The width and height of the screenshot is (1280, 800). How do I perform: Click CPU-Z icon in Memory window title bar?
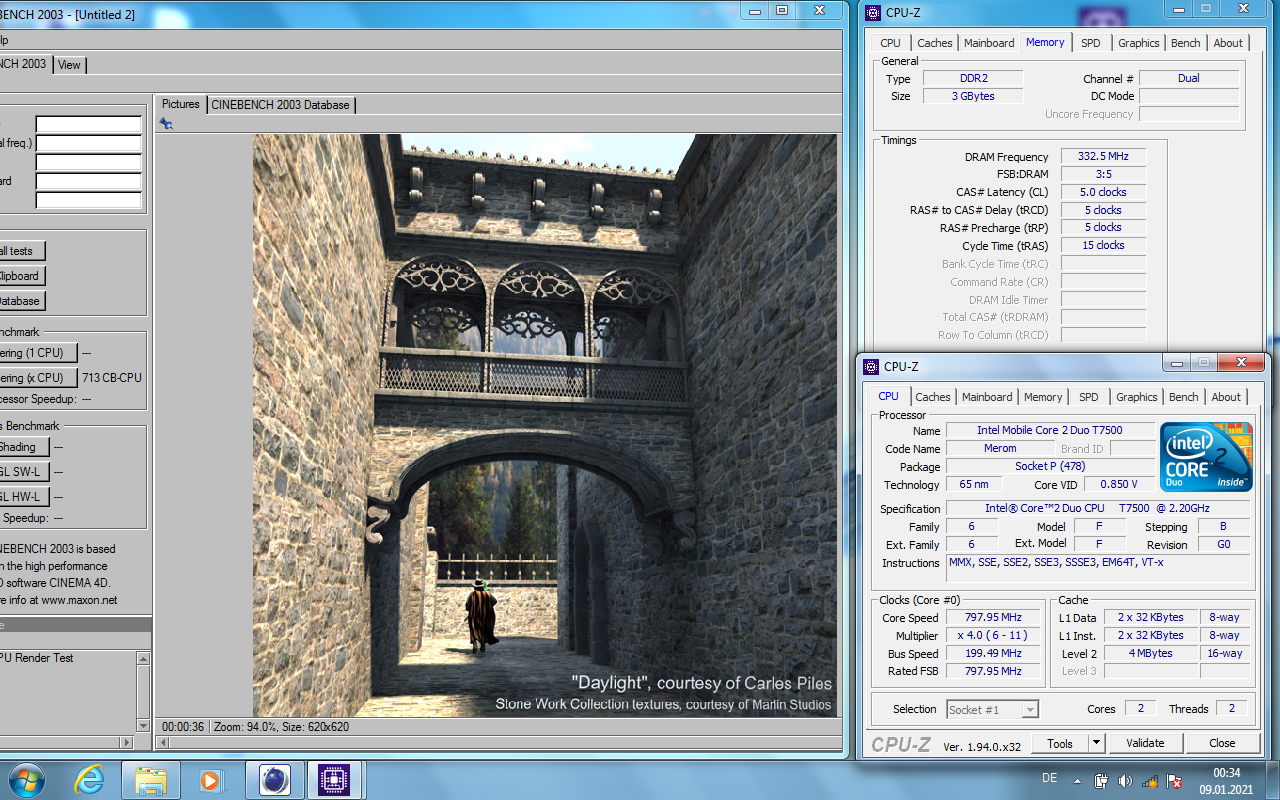tap(874, 13)
